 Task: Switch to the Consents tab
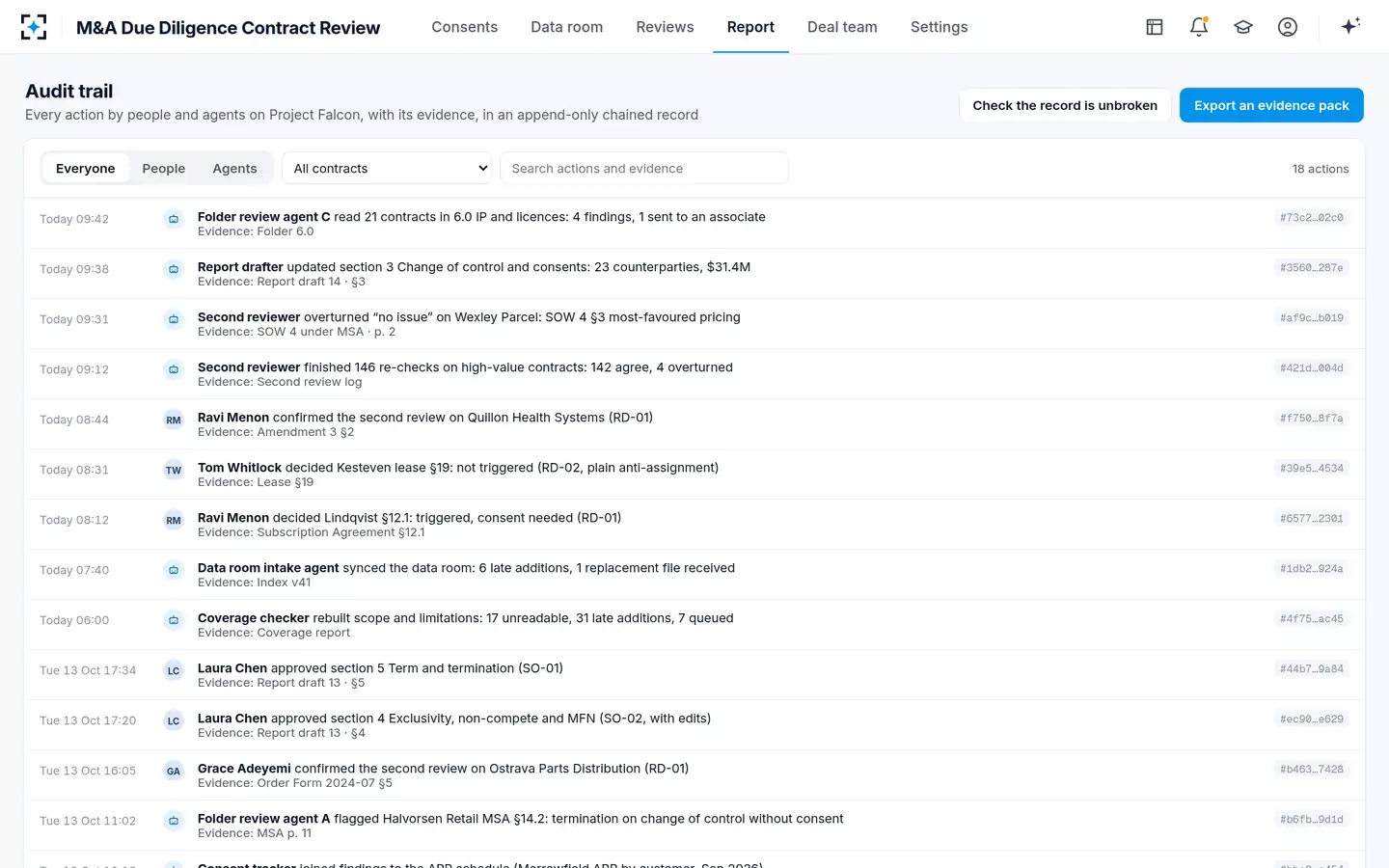[x=465, y=27]
